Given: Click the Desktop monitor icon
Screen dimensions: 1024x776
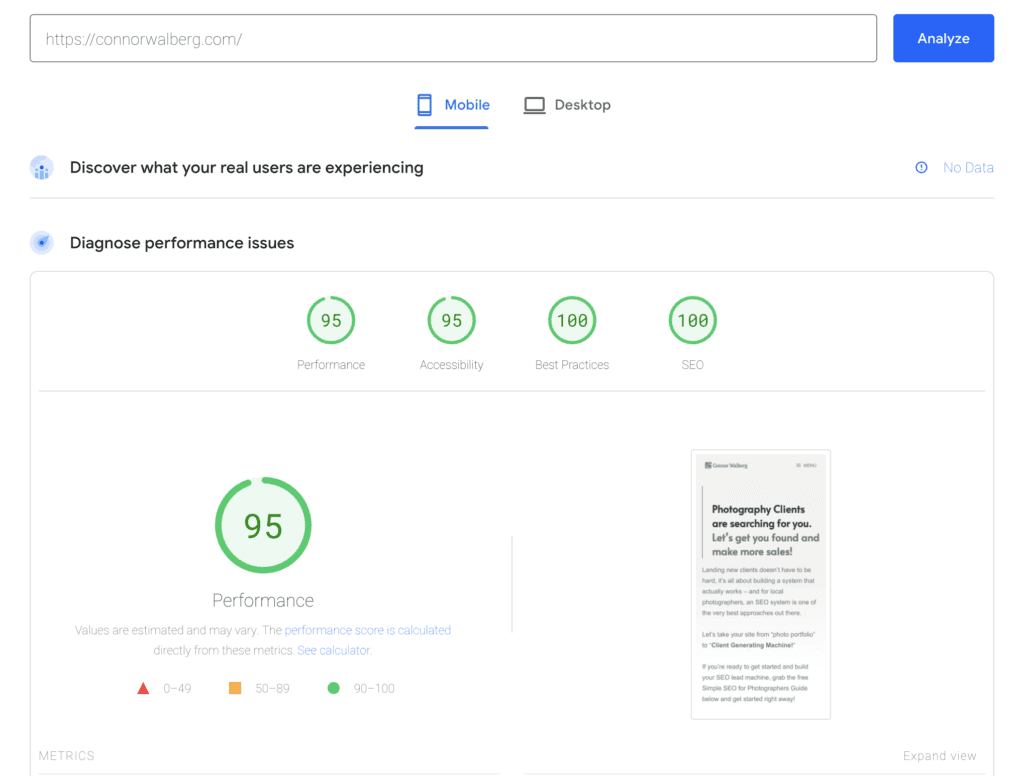Looking at the screenshot, I should click(534, 104).
